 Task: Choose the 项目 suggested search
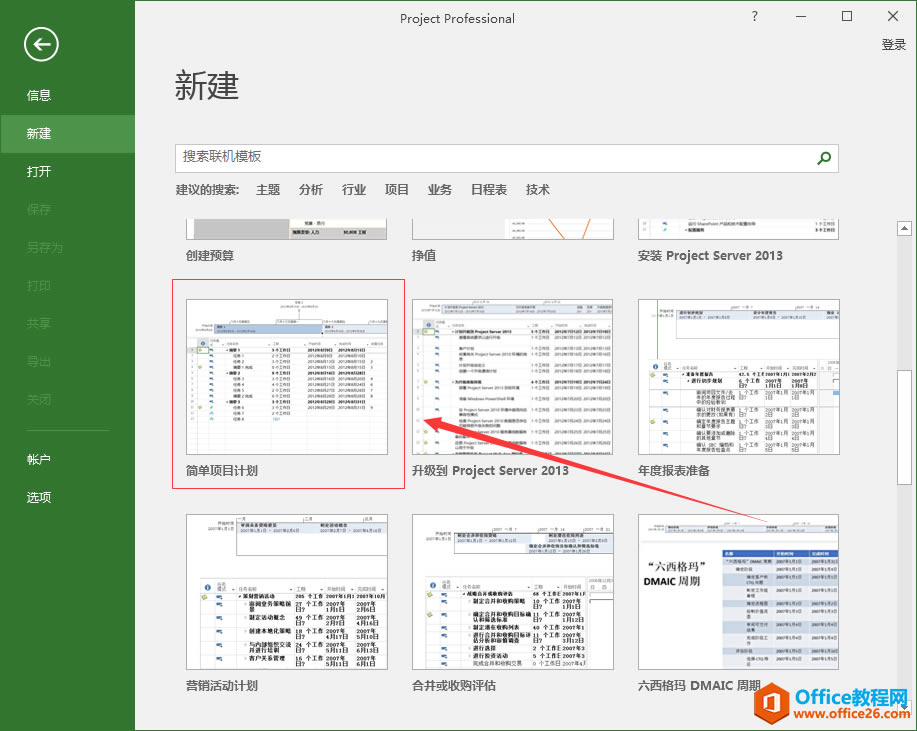(397, 189)
